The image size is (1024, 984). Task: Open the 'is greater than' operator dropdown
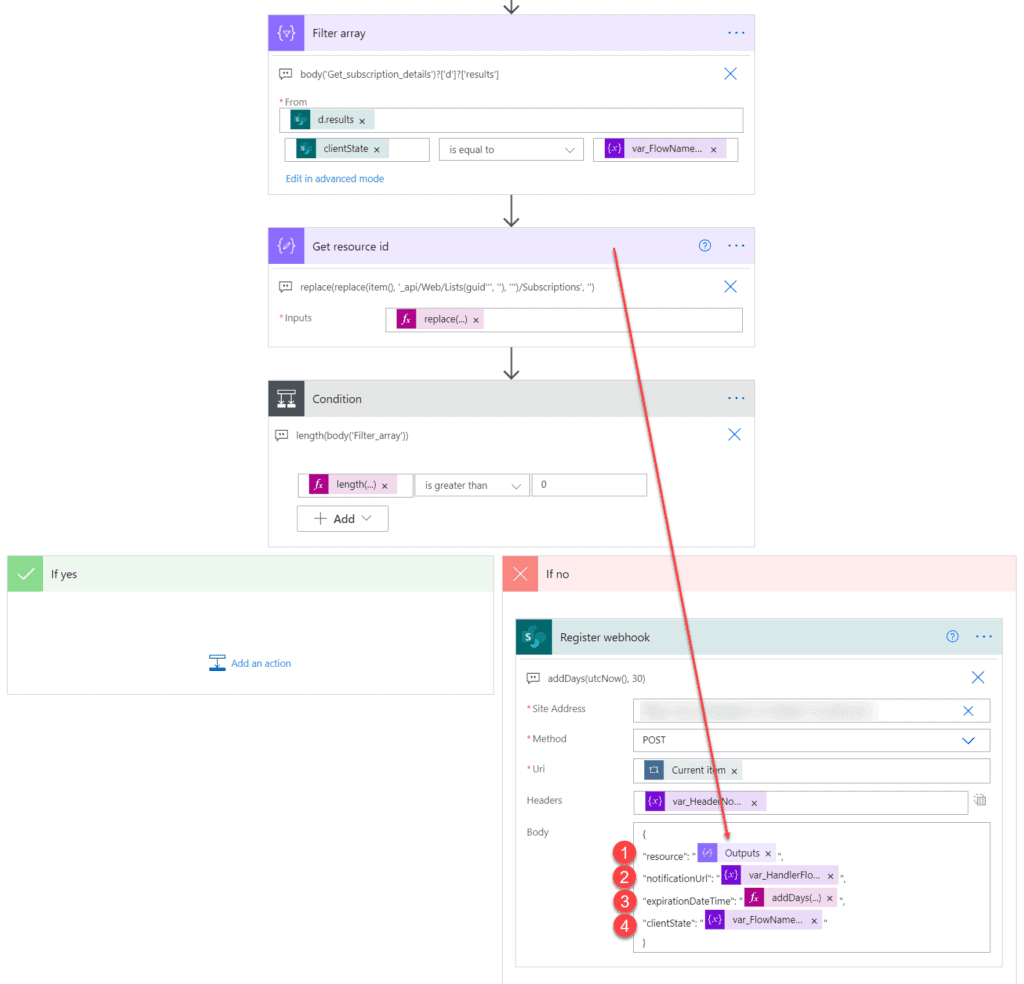point(471,486)
